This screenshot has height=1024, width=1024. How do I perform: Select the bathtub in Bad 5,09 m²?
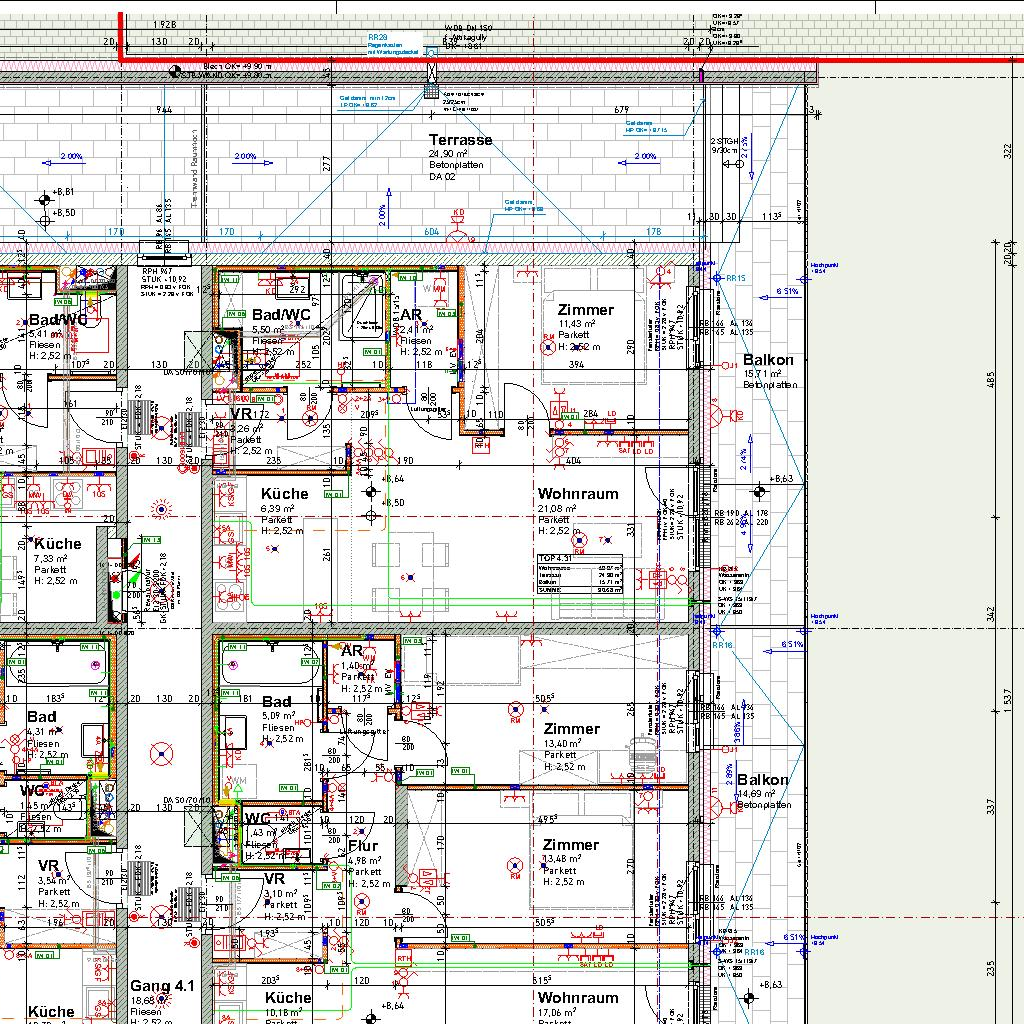[267, 665]
